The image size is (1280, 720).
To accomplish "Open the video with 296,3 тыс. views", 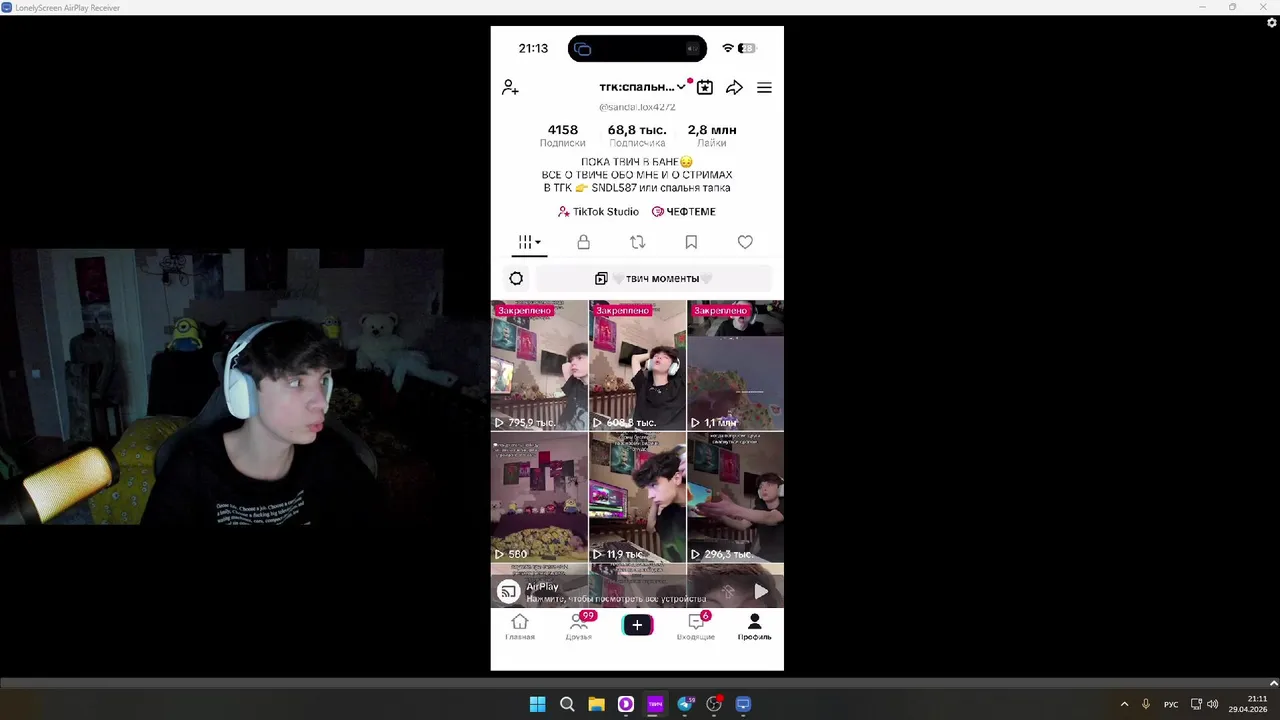I will [x=735, y=497].
